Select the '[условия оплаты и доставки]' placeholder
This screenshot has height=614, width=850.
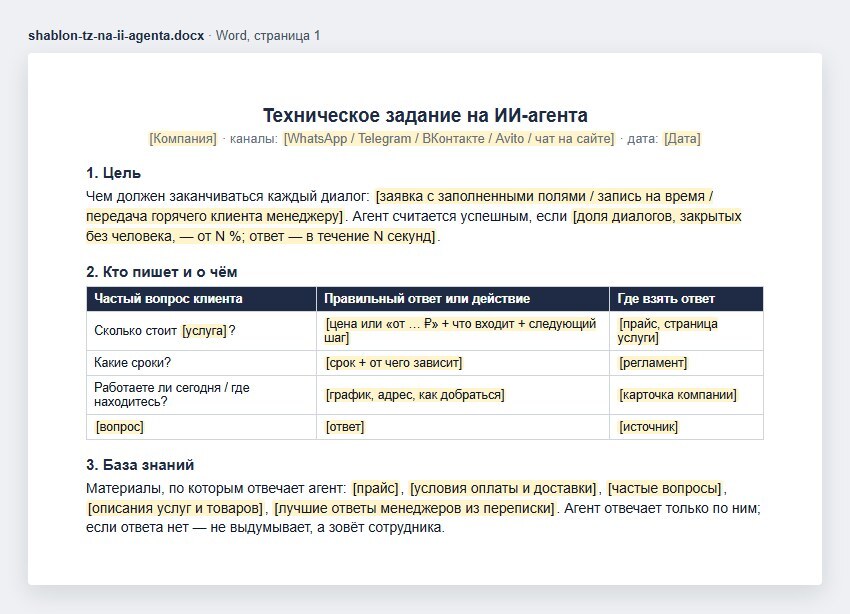tap(503, 488)
